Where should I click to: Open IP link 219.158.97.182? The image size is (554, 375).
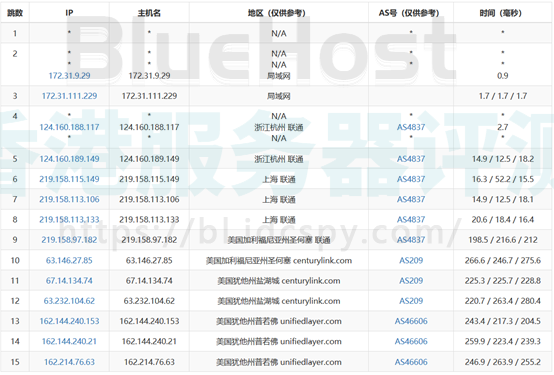[69, 240]
